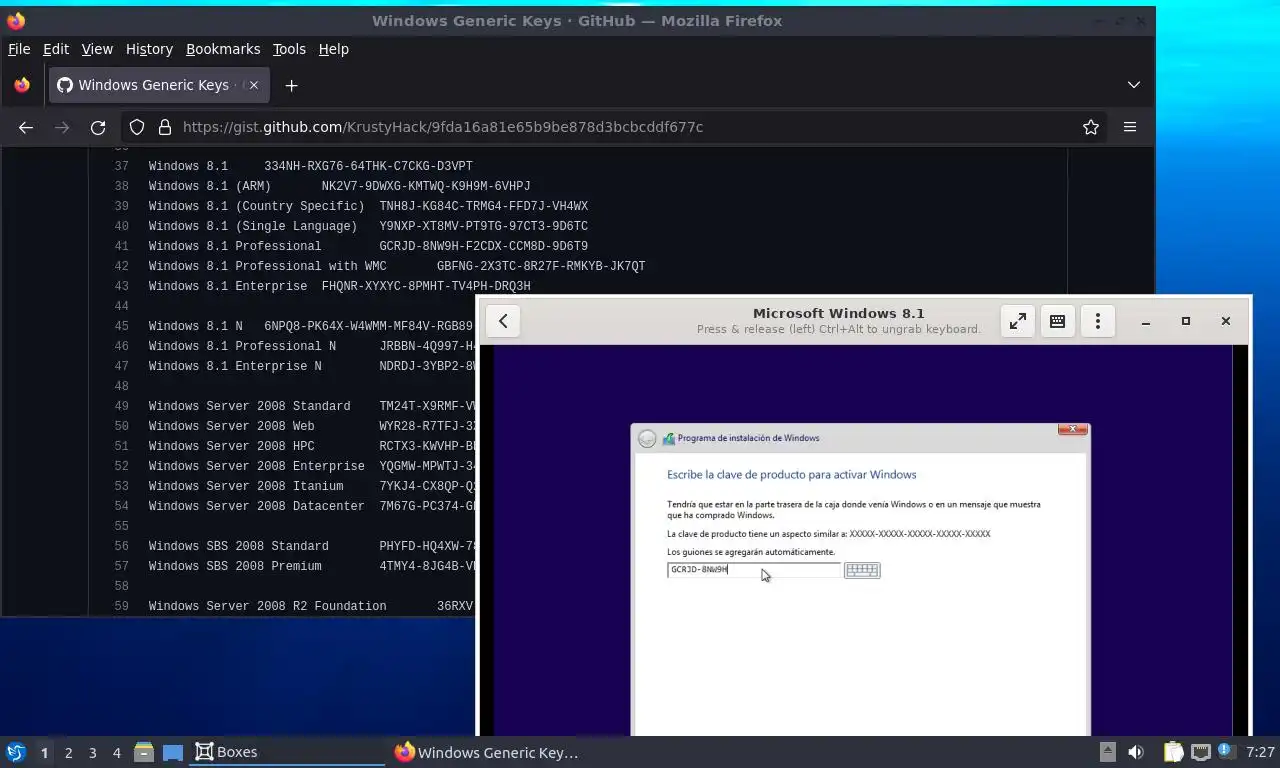Open the Help menu
The height and width of the screenshot is (768, 1280).
click(x=334, y=49)
